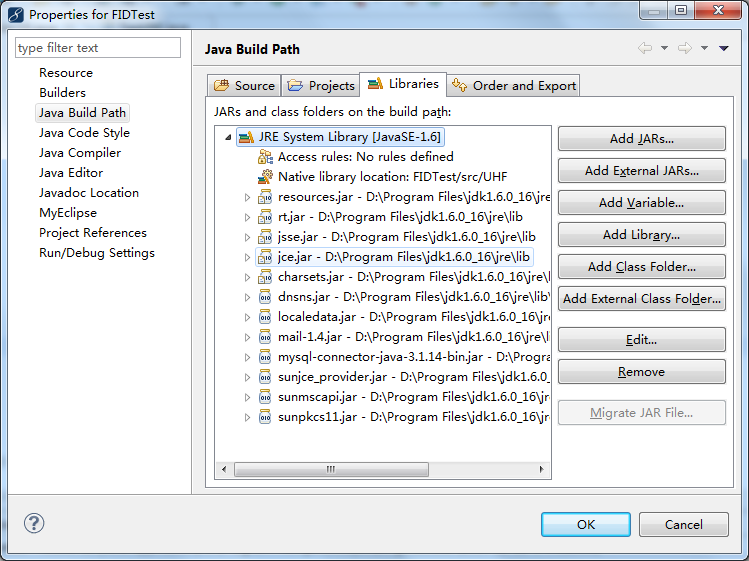Switch to the Projects tab

point(321,86)
